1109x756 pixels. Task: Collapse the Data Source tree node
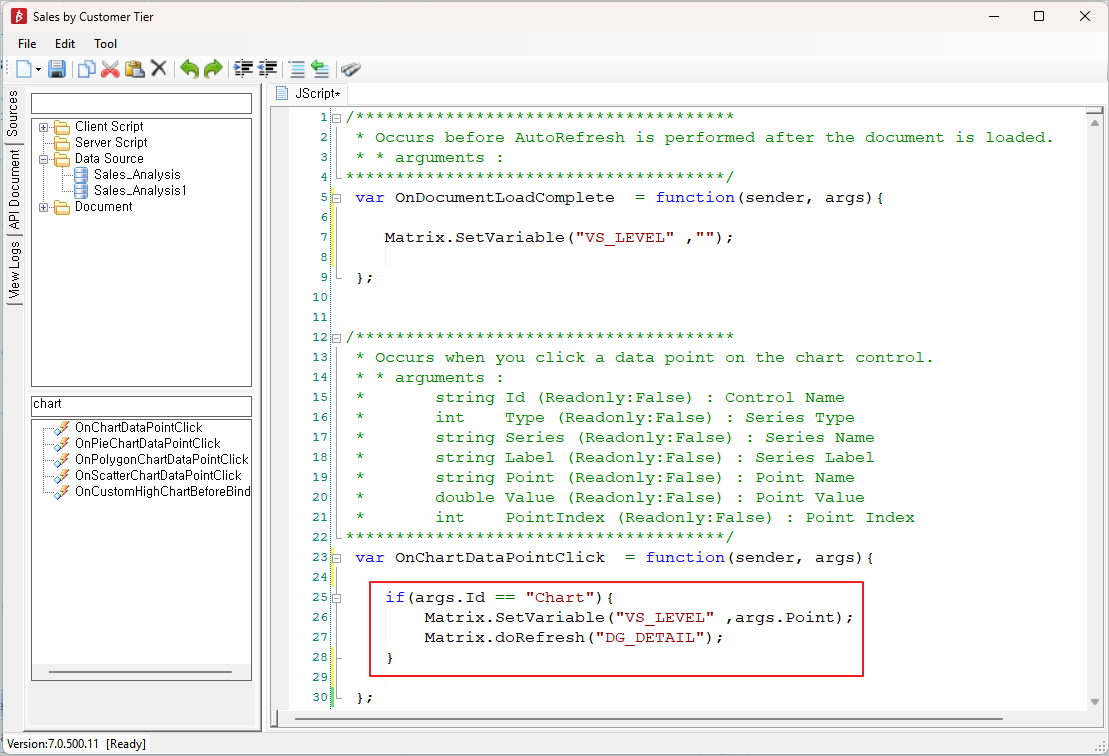click(44, 159)
